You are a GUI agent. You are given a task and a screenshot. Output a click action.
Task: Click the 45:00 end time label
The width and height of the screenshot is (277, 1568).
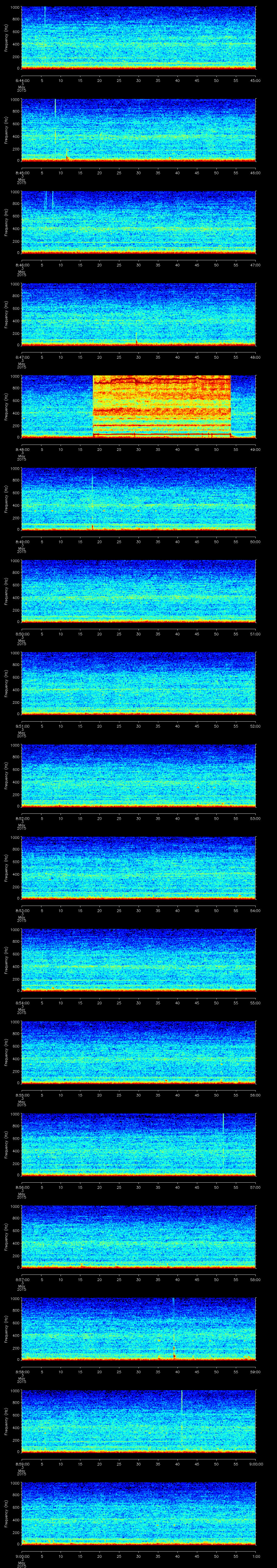(256, 80)
